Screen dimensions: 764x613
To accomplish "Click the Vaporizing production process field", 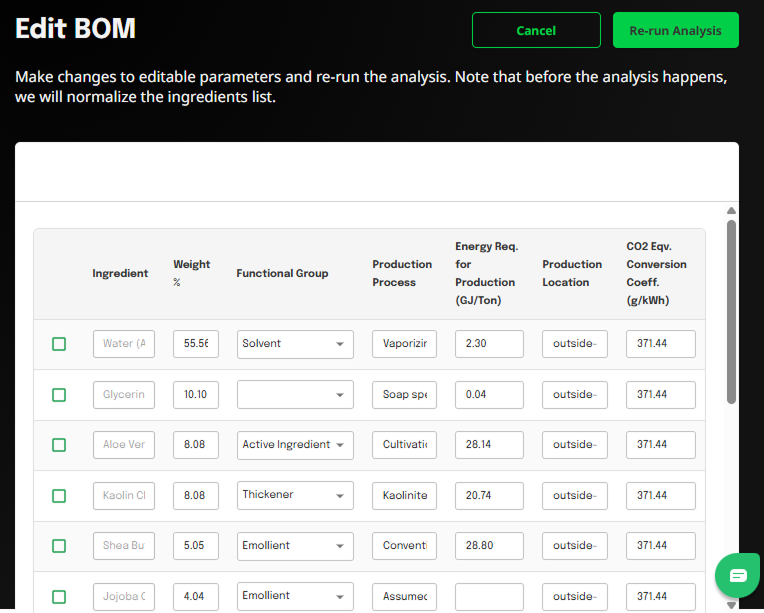I will [404, 344].
